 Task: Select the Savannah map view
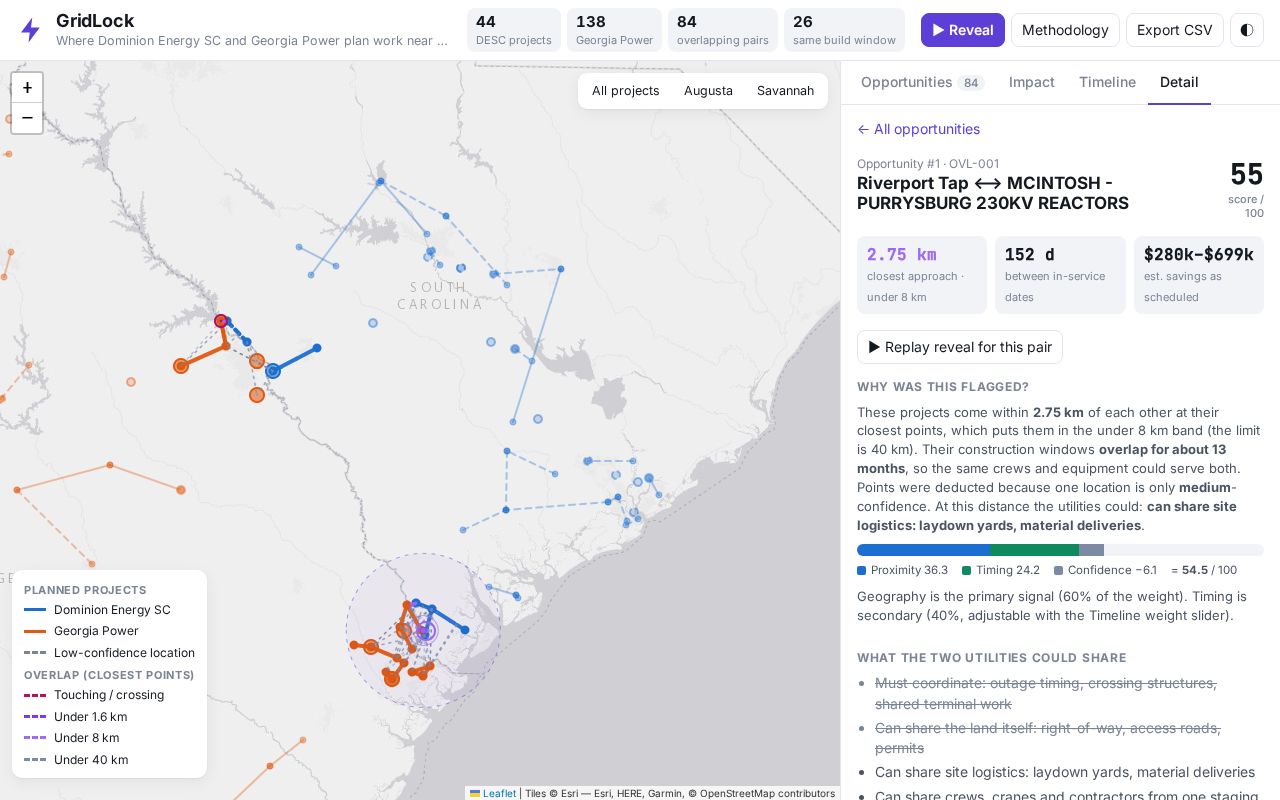click(x=785, y=91)
